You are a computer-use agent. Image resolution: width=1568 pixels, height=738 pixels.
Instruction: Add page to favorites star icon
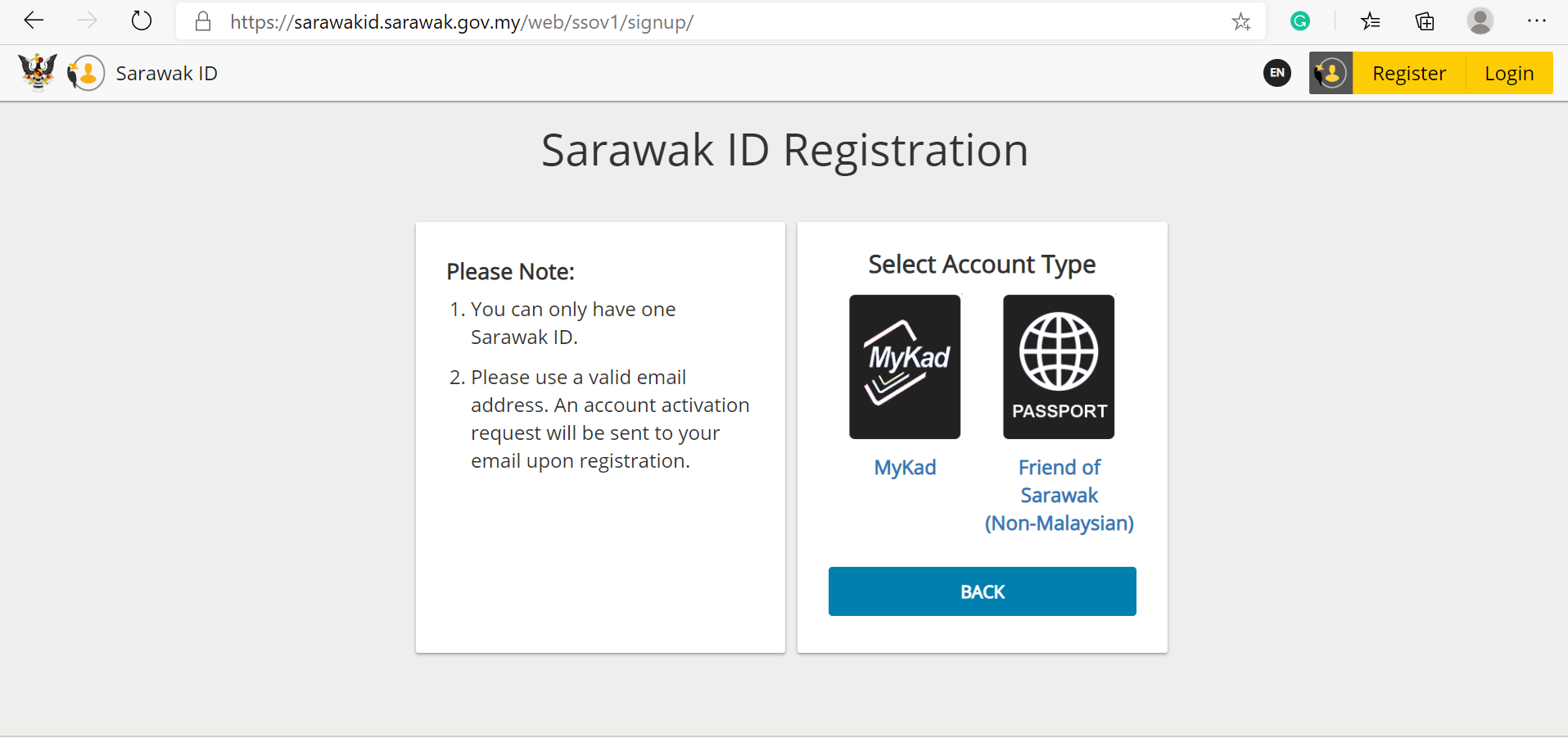(1241, 22)
